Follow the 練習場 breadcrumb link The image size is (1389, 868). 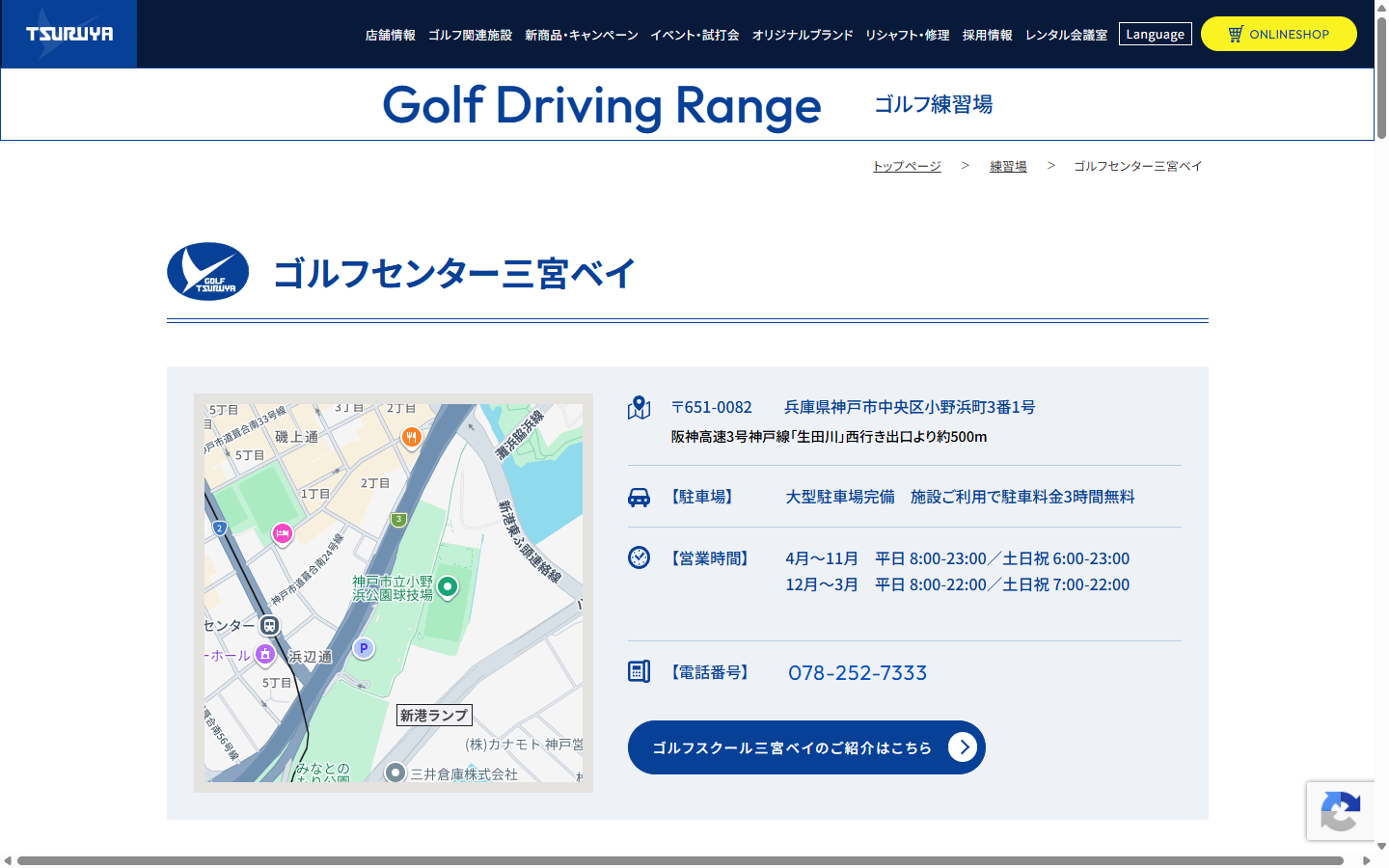(x=1008, y=166)
